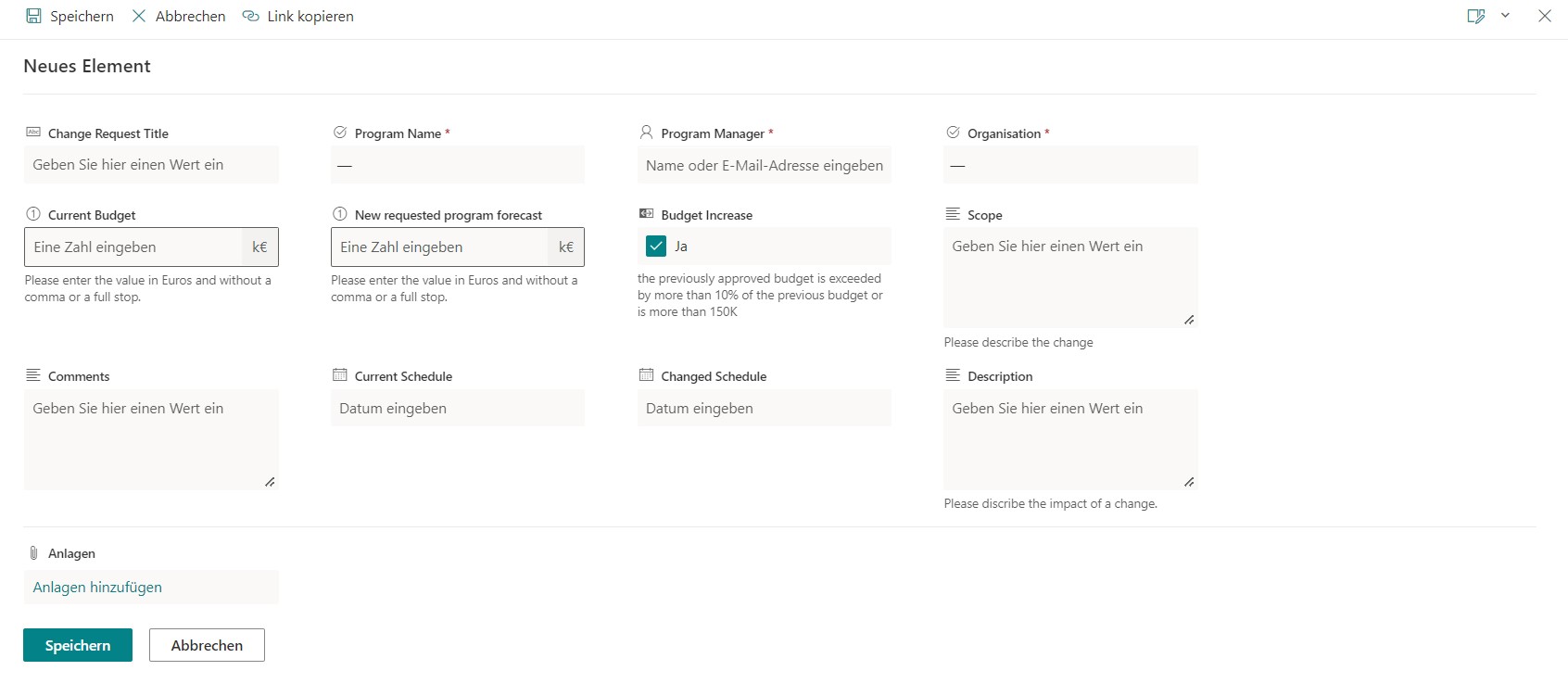Click Speichern in the top command bar
Viewport: 1568px width, 696px height.
coord(82,17)
